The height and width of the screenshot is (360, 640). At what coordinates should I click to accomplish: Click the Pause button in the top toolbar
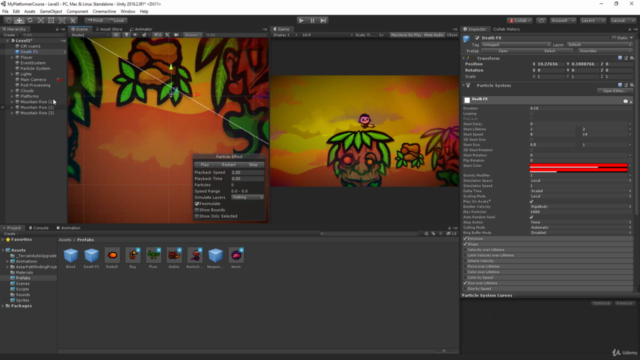pos(312,20)
